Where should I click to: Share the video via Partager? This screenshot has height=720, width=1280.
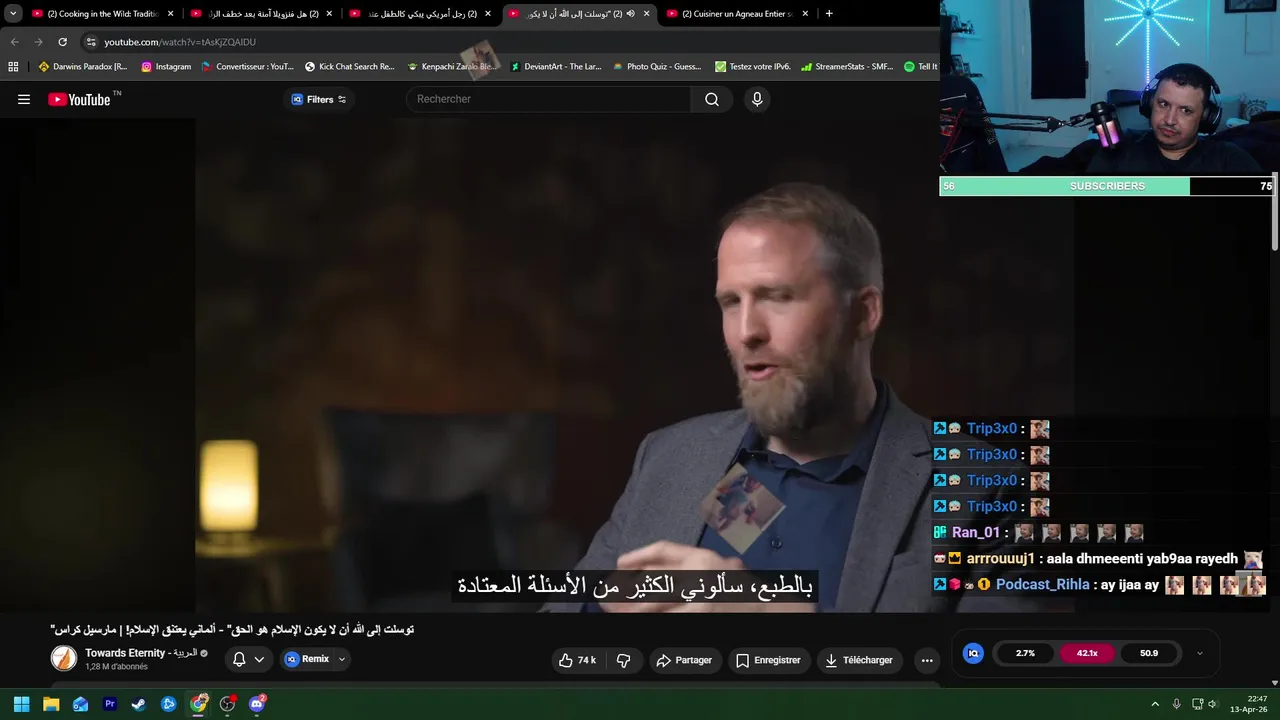[x=684, y=660]
